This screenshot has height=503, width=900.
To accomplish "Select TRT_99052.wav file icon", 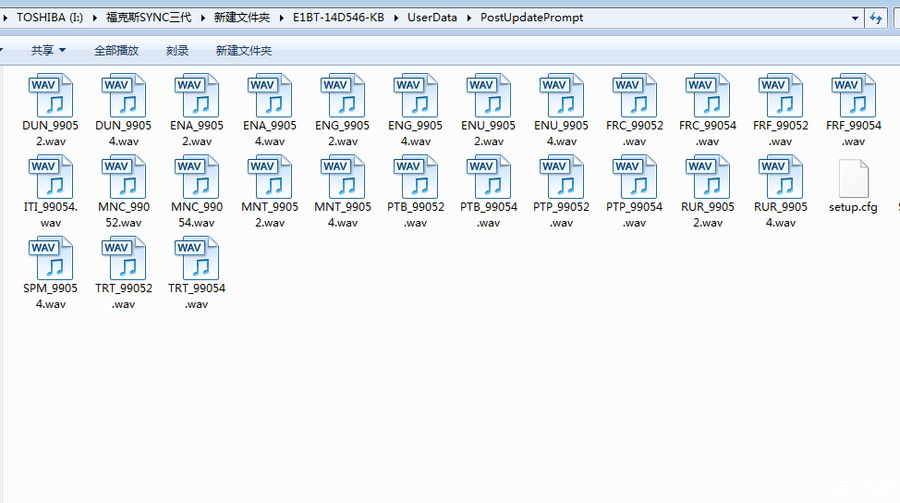I will pos(123,258).
